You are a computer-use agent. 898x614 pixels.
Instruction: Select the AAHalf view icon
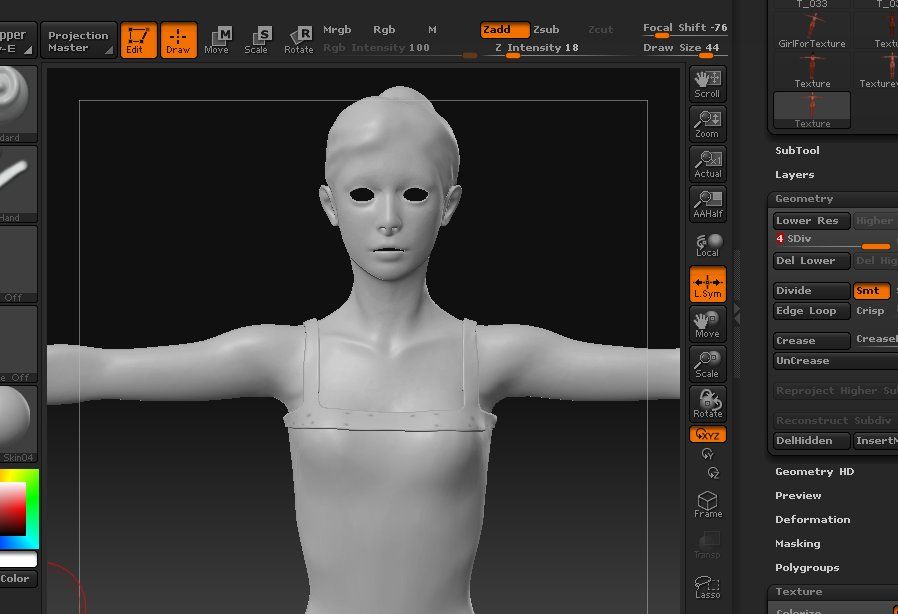click(708, 203)
